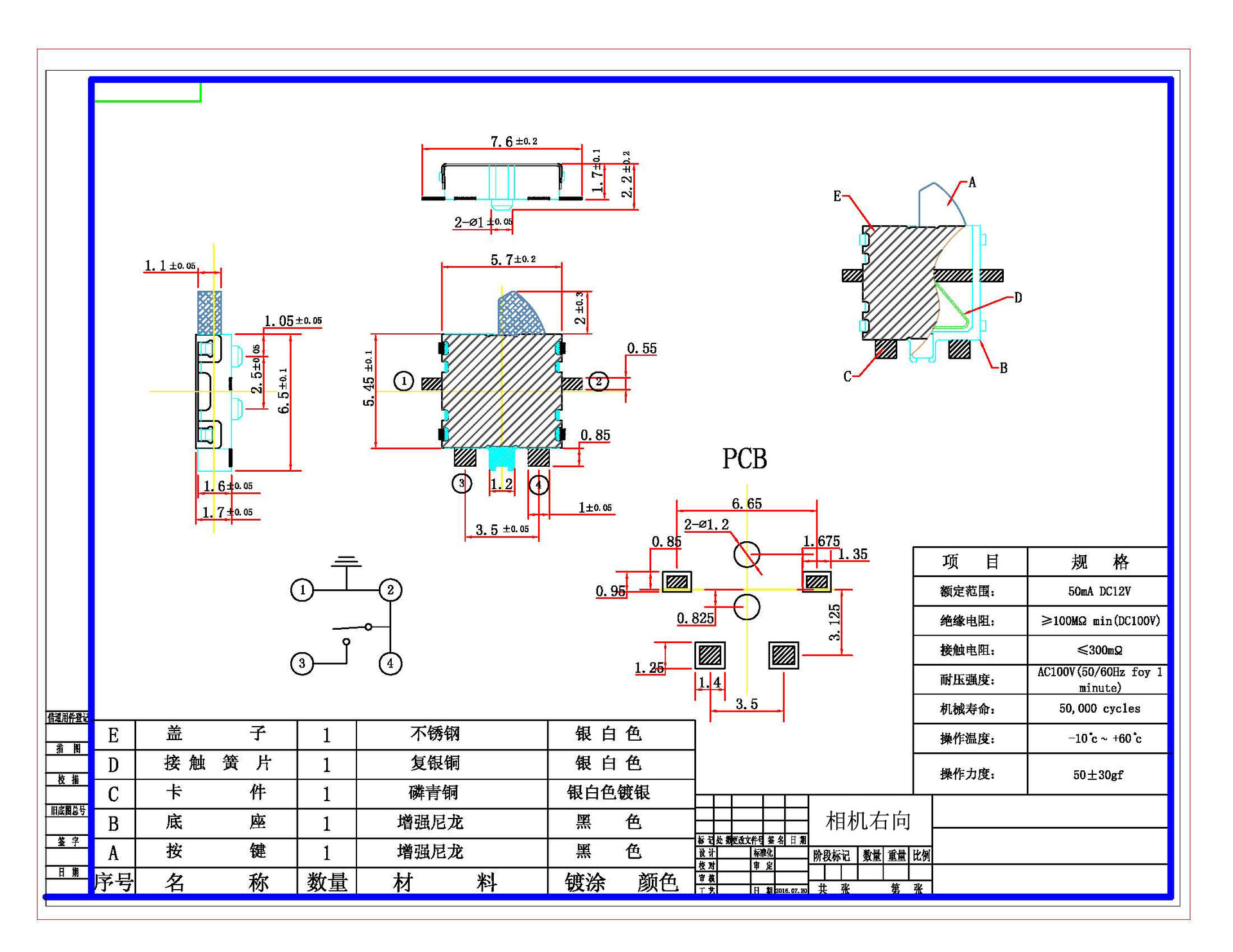Click the 不锈钢 material cell in row E

435,734
